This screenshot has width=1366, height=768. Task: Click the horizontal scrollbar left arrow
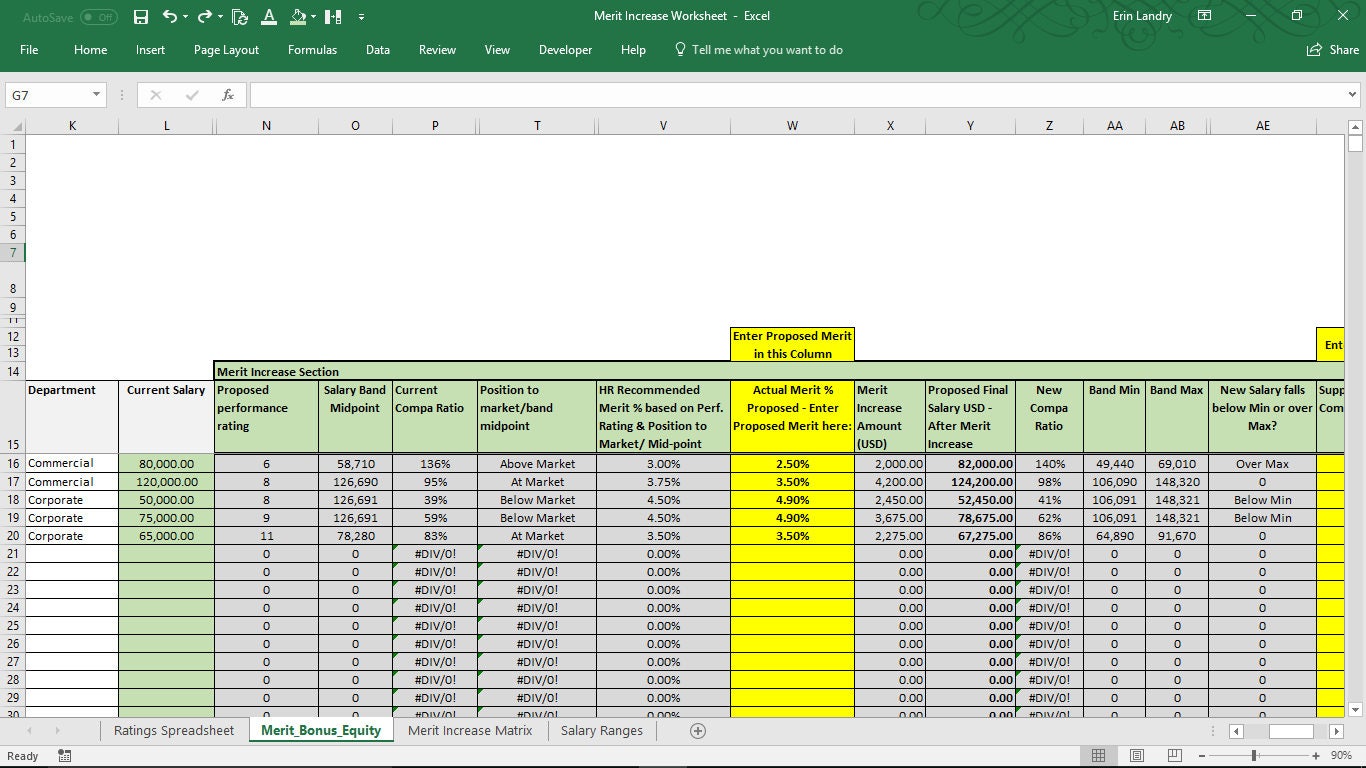click(1236, 731)
